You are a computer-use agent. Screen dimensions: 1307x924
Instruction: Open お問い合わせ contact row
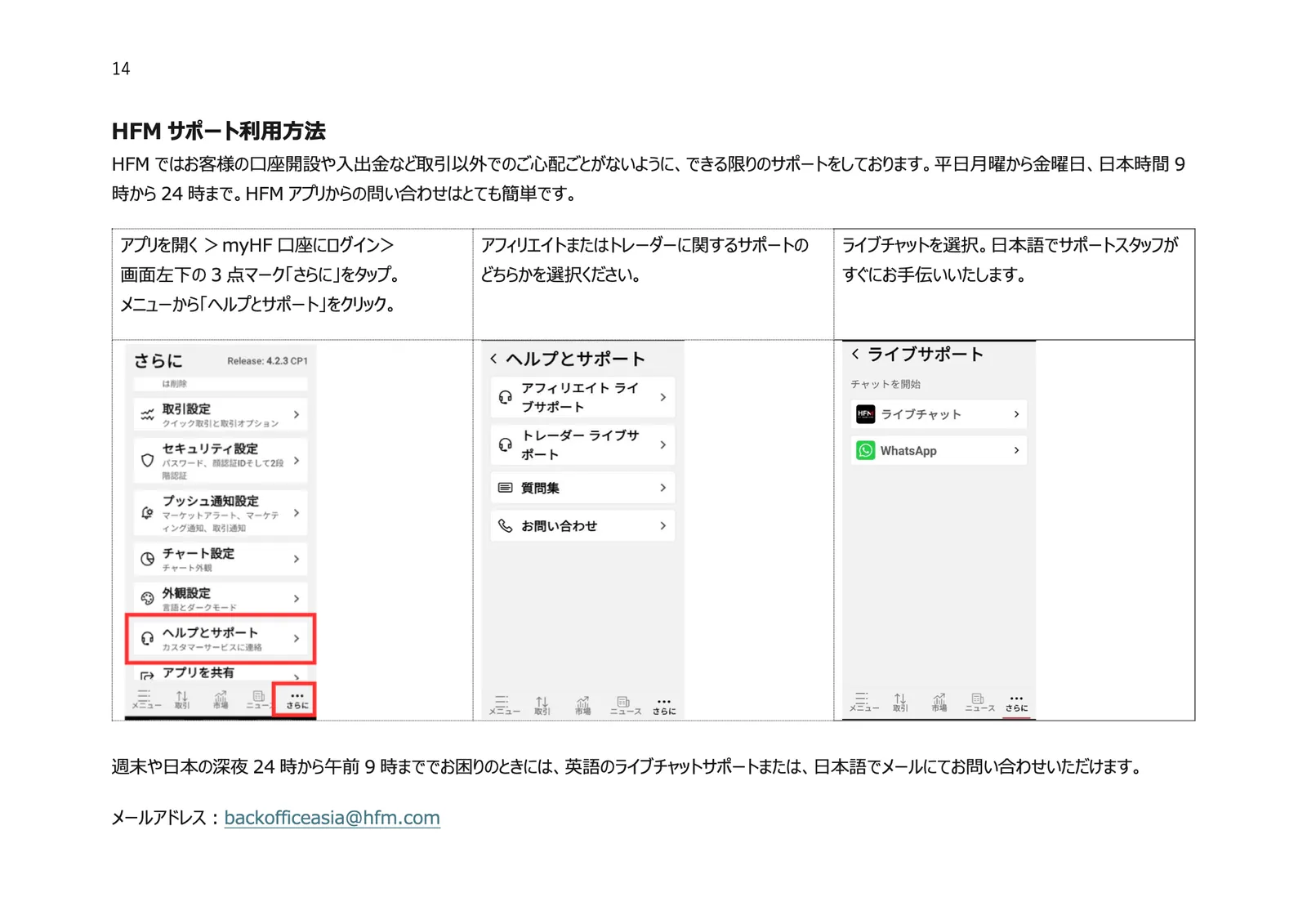(x=582, y=525)
